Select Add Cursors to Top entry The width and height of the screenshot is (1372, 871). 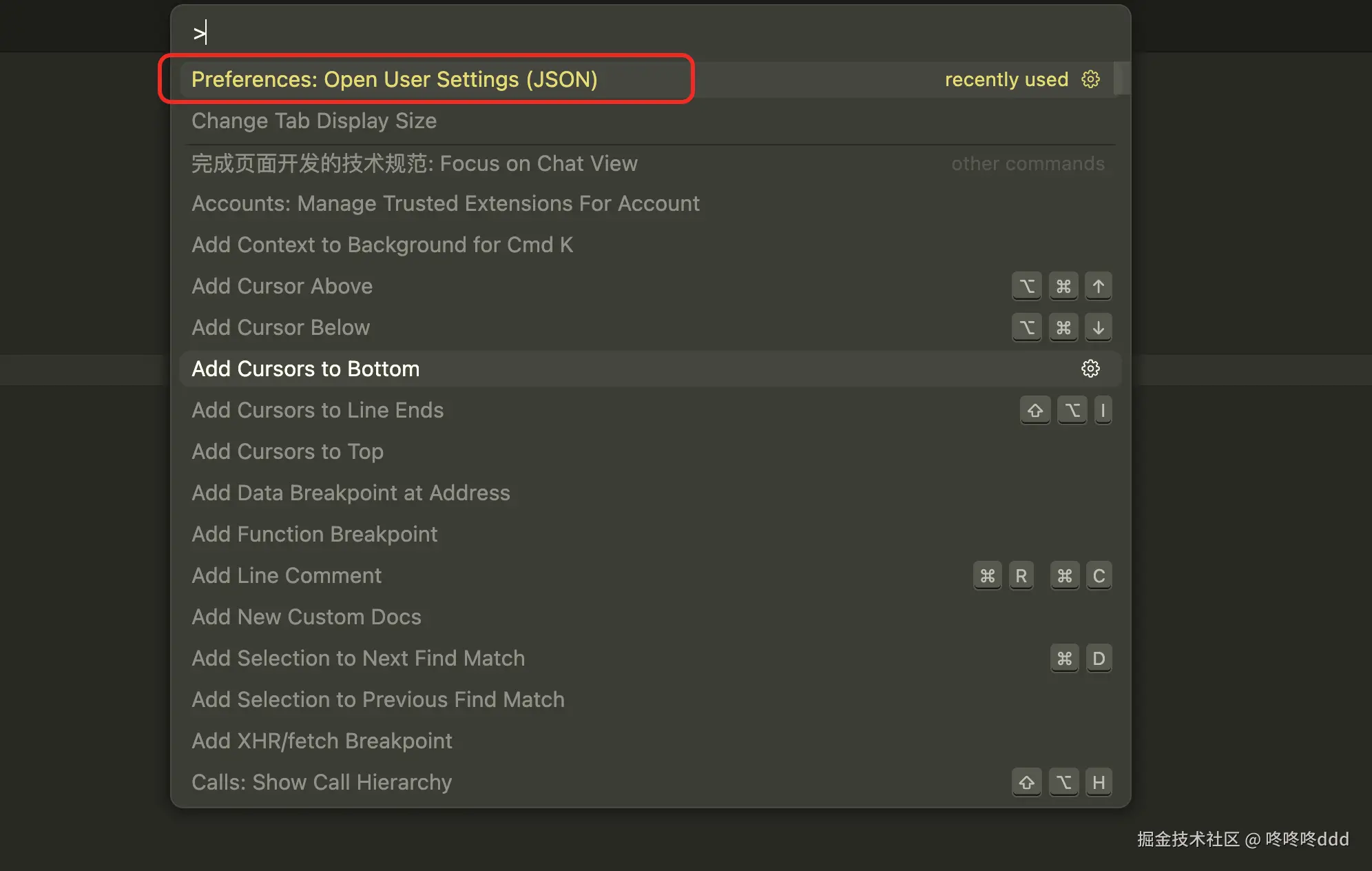point(287,451)
